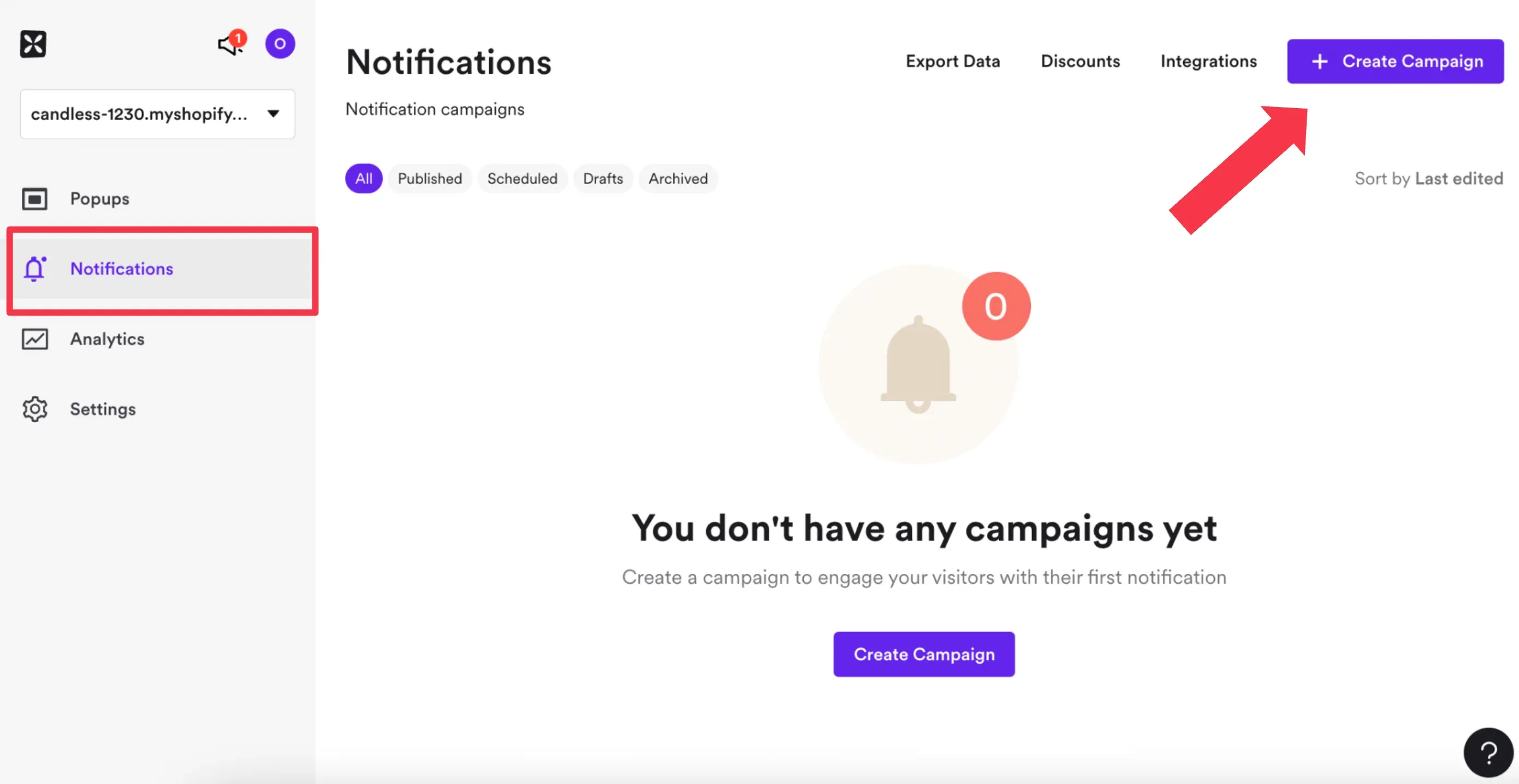Open the megaphone announcements icon
This screenshot has height=784, width=1519.
(231, 44)
